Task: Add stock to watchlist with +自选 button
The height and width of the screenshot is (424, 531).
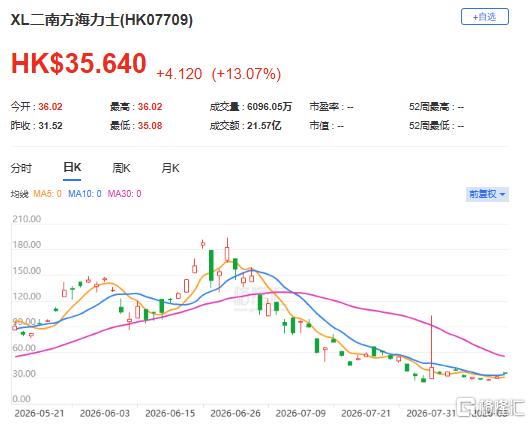Action: (x=485, y=17)
